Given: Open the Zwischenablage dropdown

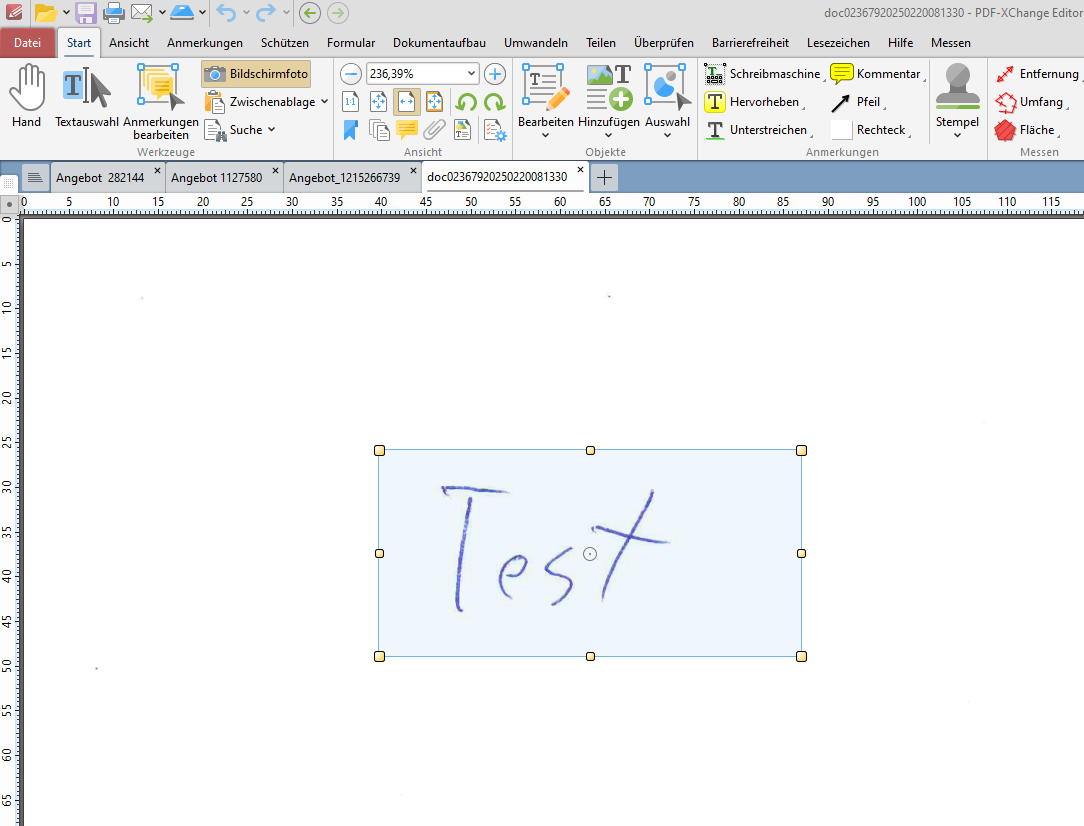Looking at the screenshot, I should [324, 101].
